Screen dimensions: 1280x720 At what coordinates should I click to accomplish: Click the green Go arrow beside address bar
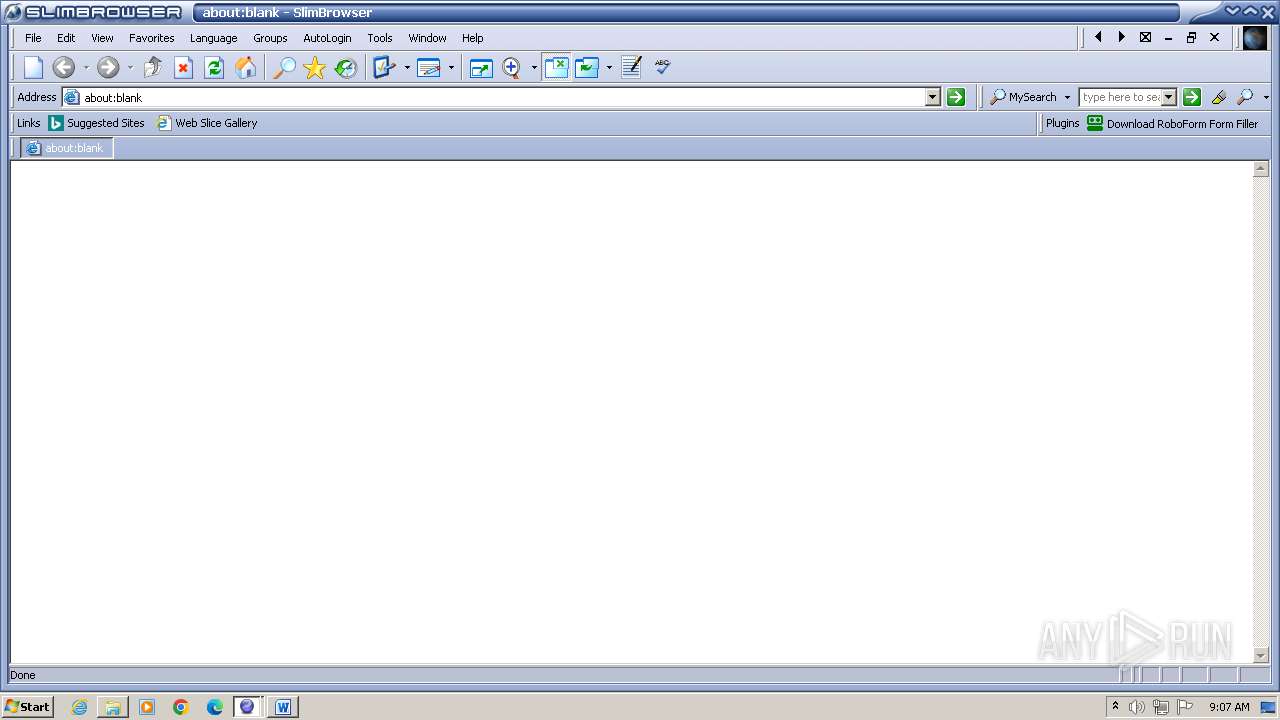[956, 97]
